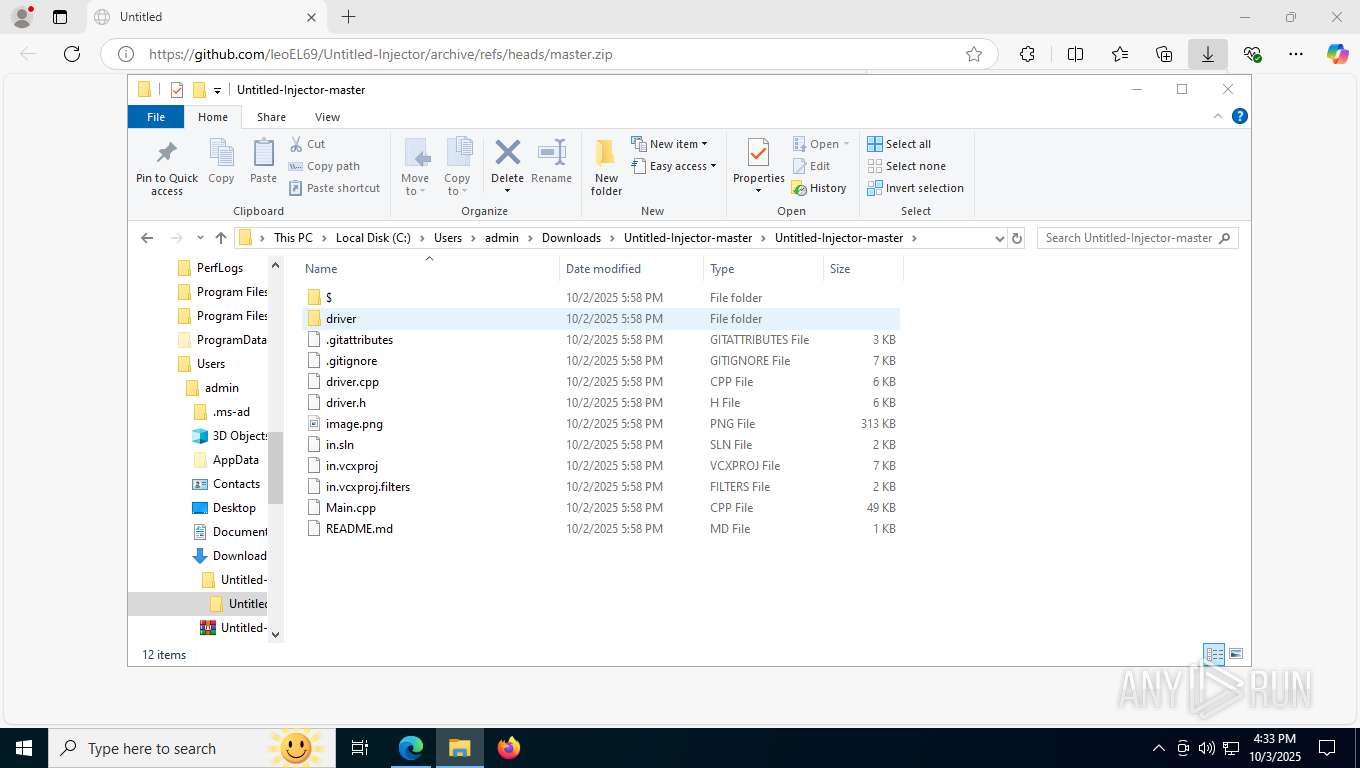Go up one folder level
The width and height of the screenshot is (1360, 768).
(x=221, y=238)
